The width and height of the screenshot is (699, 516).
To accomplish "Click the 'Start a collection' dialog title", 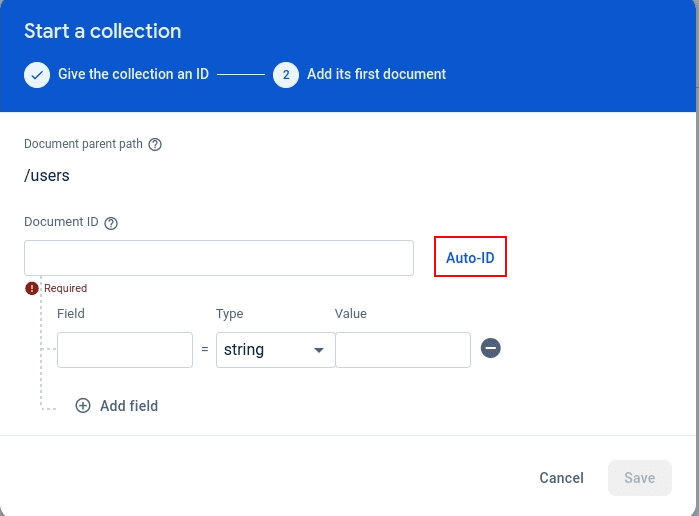I will tap(103, 31).
